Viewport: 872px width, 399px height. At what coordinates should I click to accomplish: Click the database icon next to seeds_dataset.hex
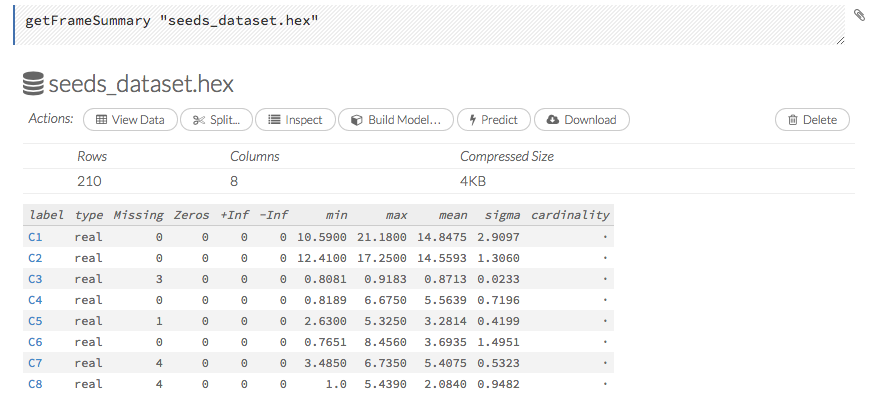click(x=33, y=84)
